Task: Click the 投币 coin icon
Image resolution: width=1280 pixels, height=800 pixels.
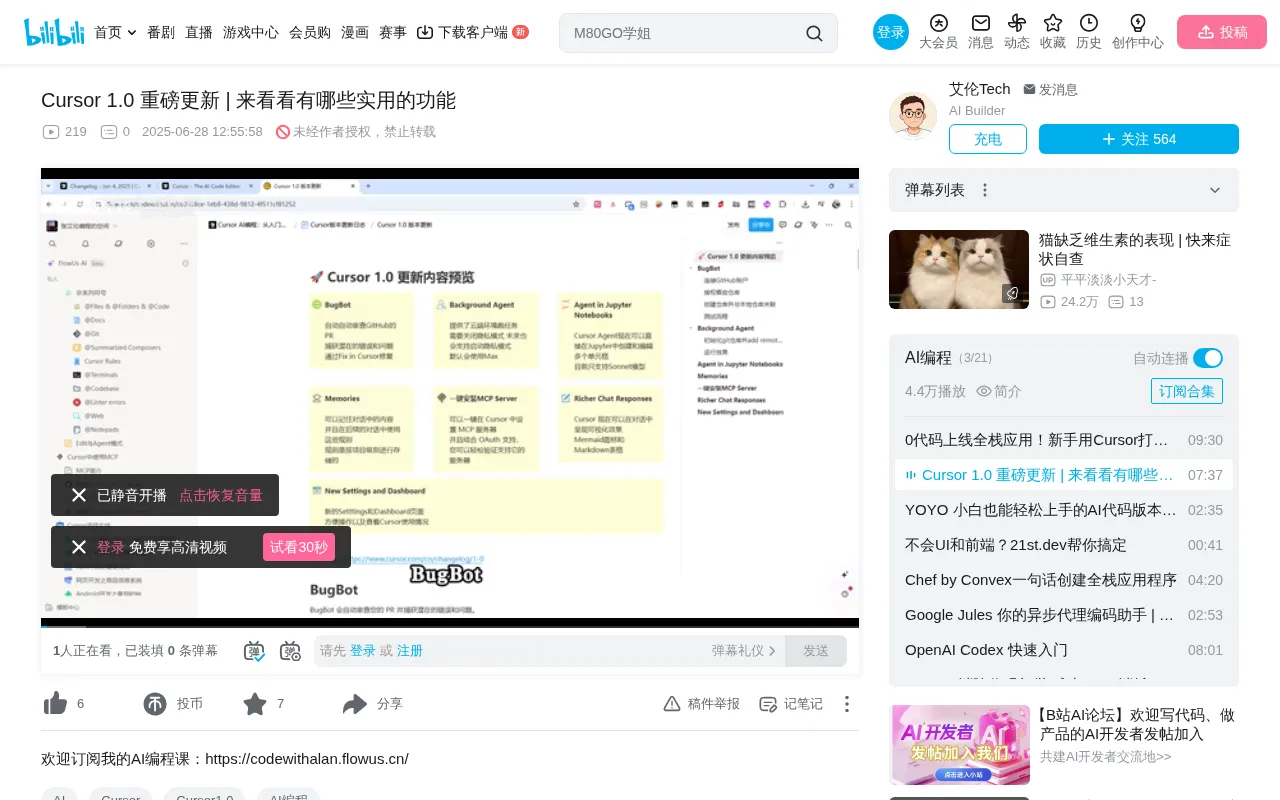Action: coord(155,704)
